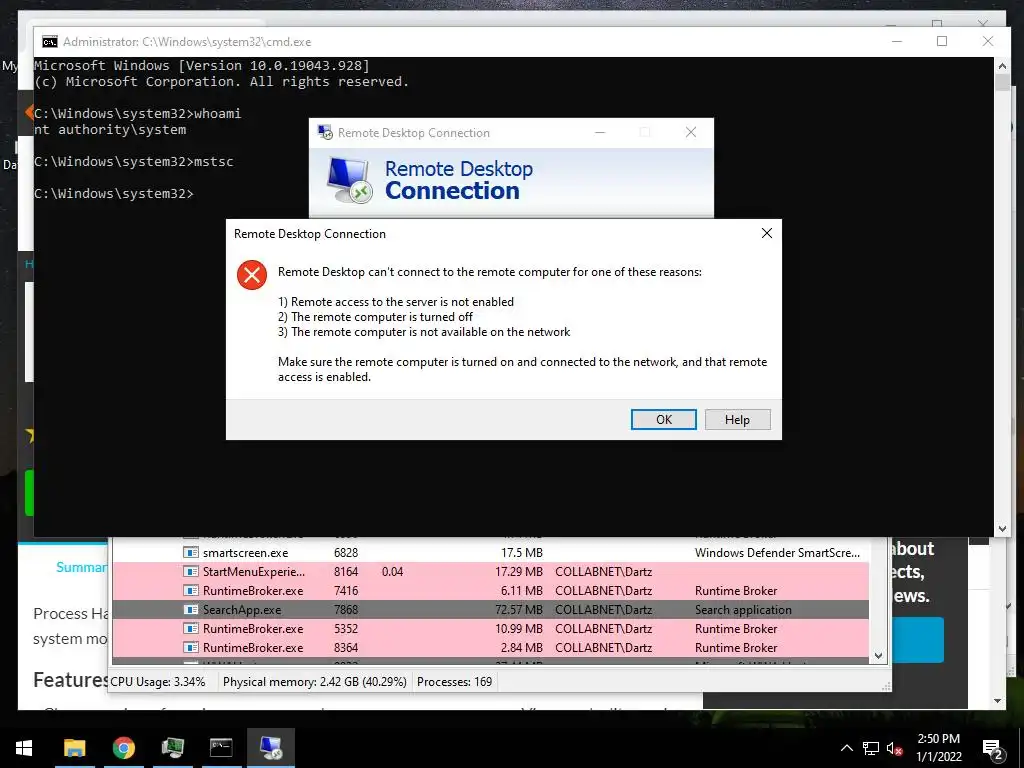Minimize the Administrator cmd.exe window
1024x768 pixels.
(897, 41)
